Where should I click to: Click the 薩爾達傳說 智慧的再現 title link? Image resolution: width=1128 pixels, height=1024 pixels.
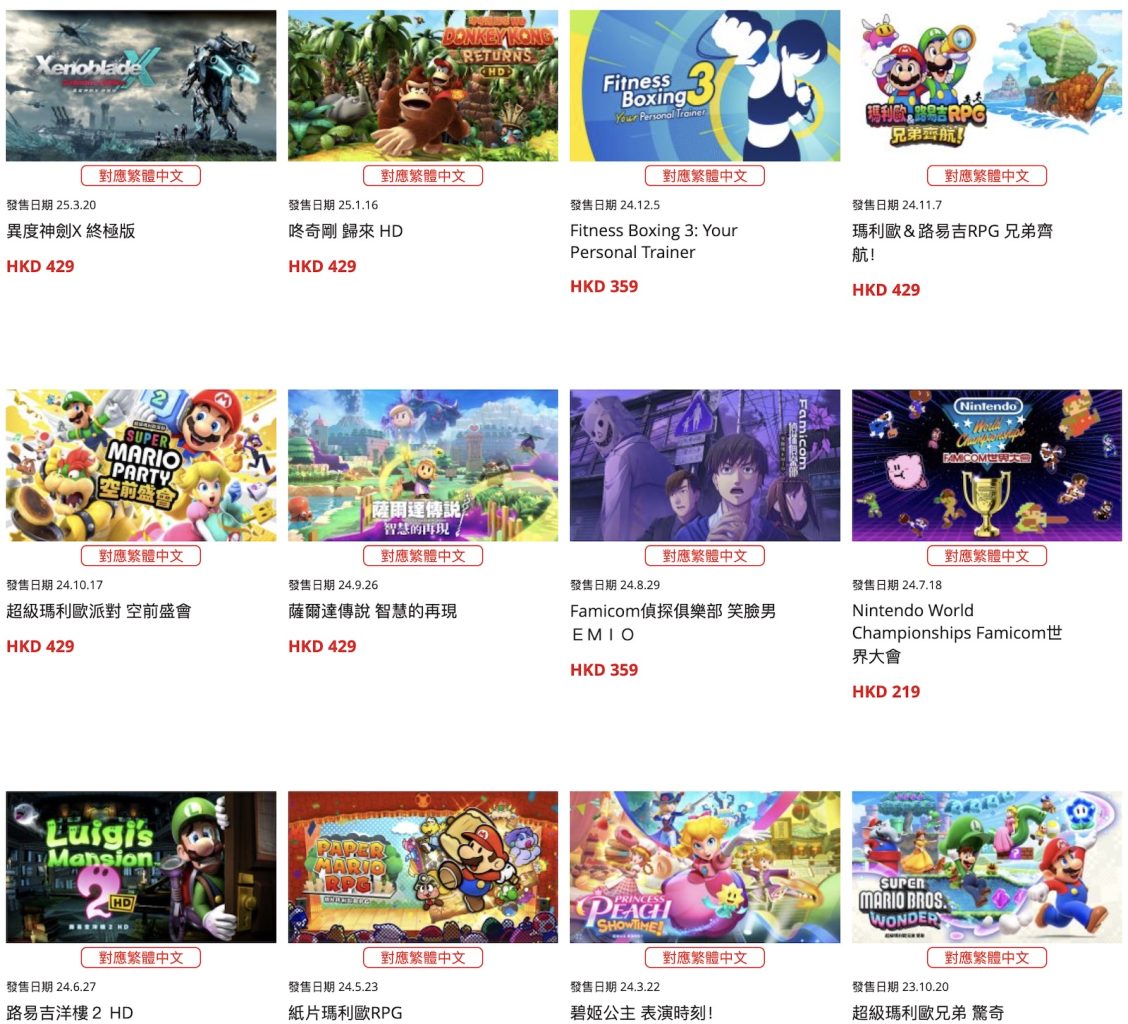372,611
